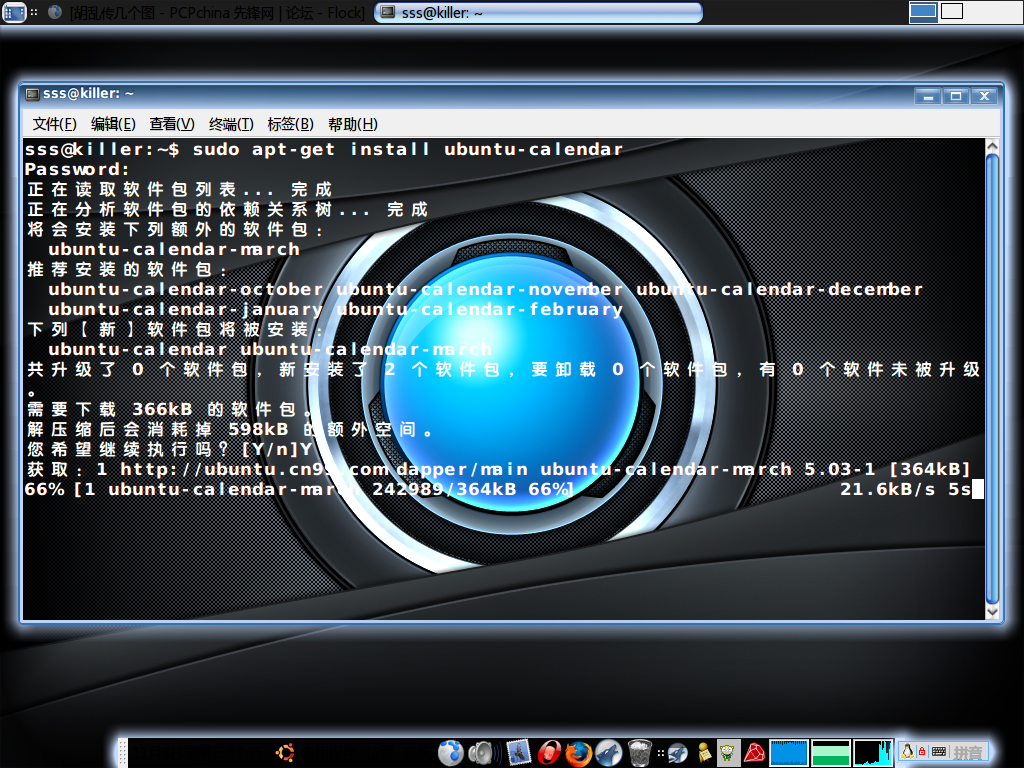Click 'ubuntu-calendar-february' package name
1024x768 pixels.
coord(480,310)
